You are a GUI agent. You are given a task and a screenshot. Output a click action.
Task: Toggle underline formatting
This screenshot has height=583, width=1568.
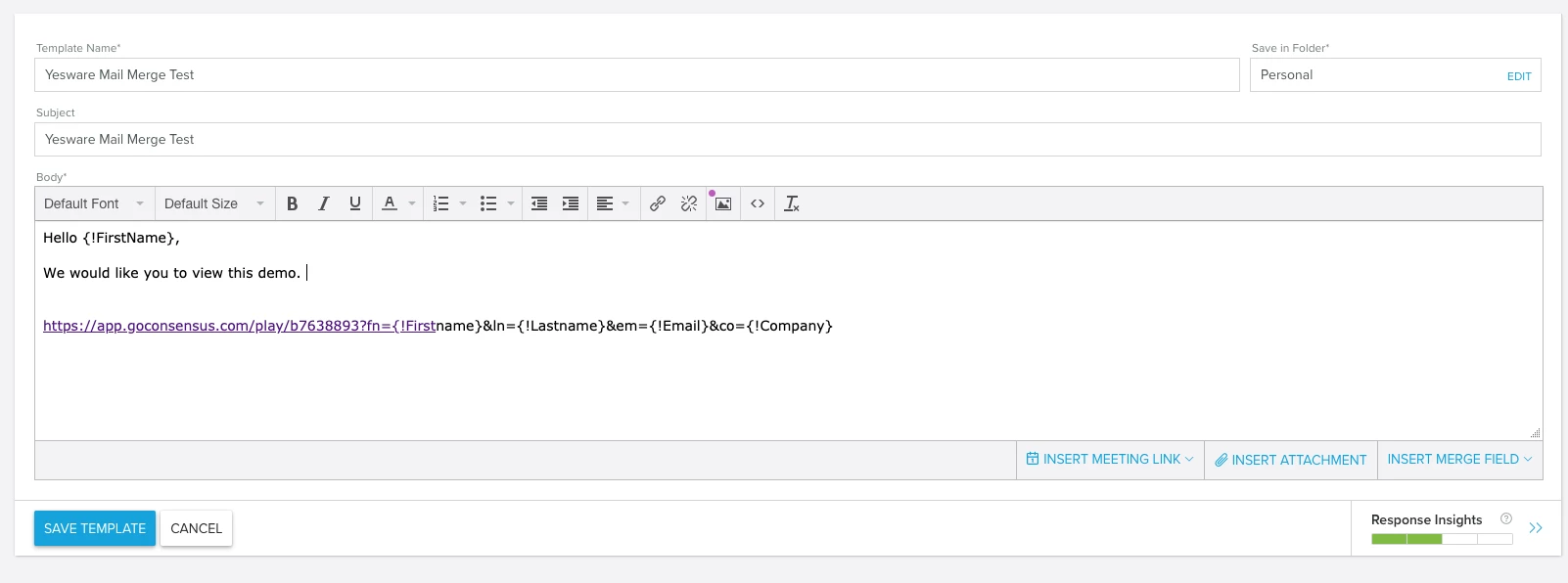(x=355, y=203)
